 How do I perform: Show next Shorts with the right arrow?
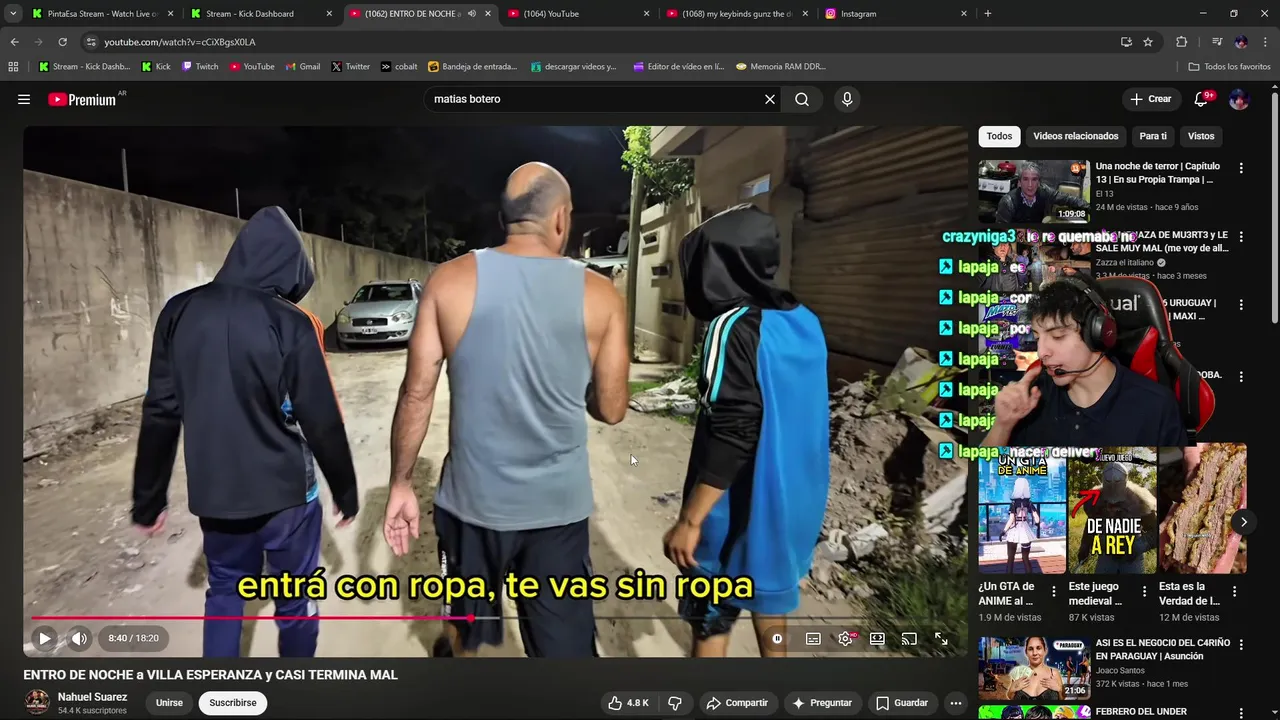(x=1243, y=522)
